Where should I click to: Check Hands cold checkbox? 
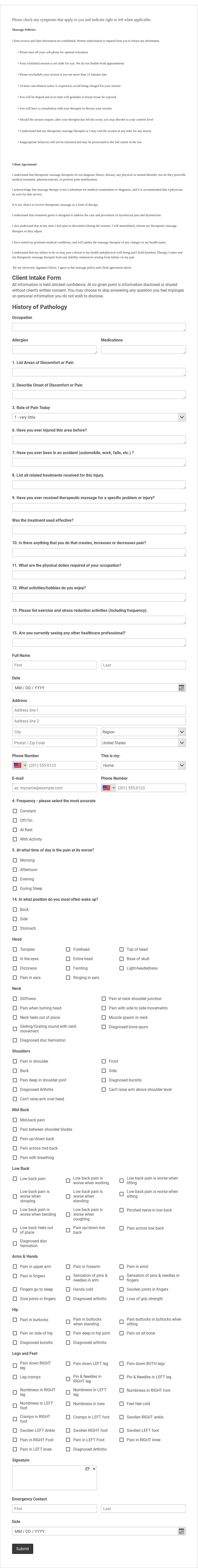[x=68, y=1289]
